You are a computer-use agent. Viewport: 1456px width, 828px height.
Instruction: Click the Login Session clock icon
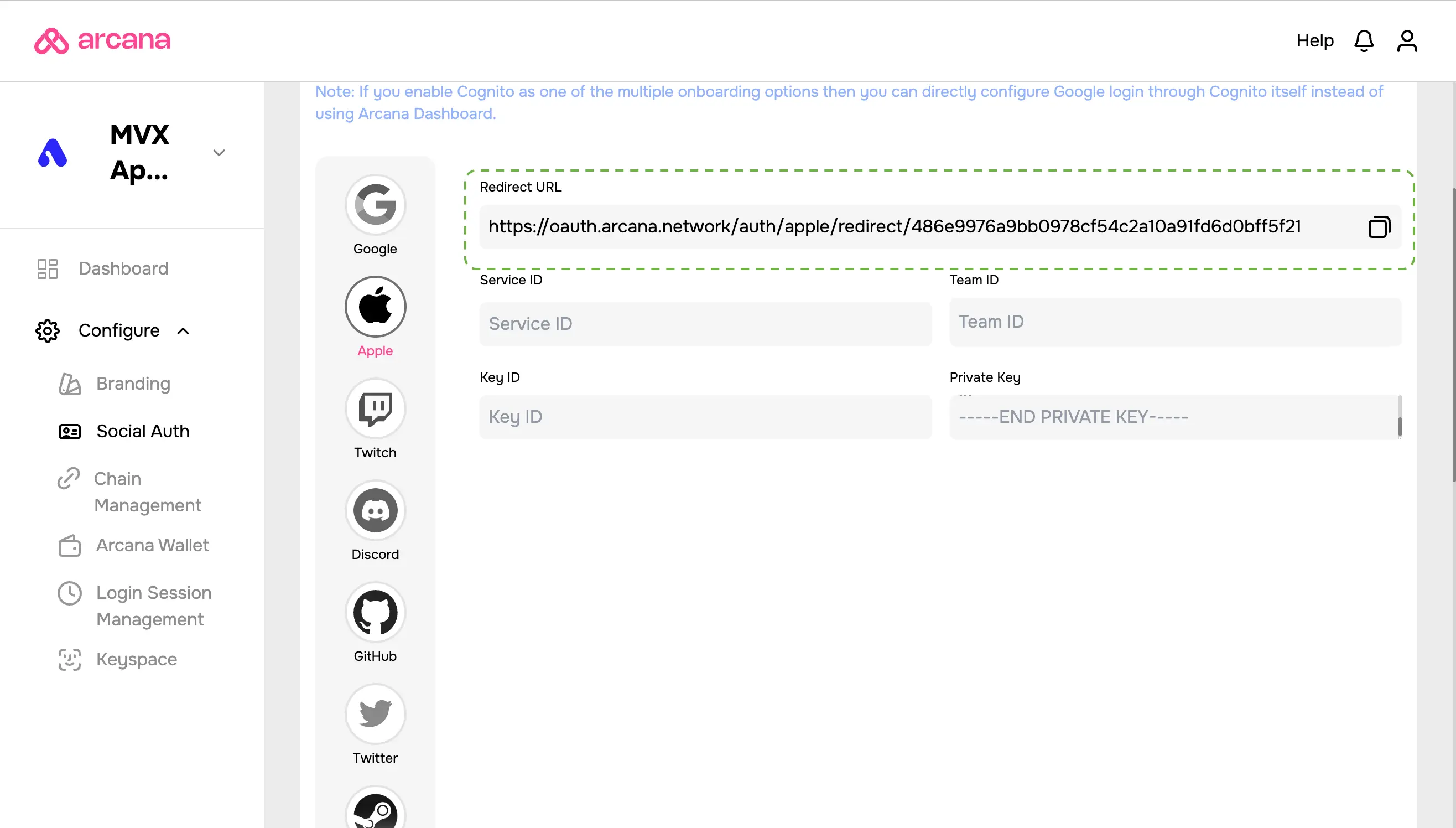(70, 593)
